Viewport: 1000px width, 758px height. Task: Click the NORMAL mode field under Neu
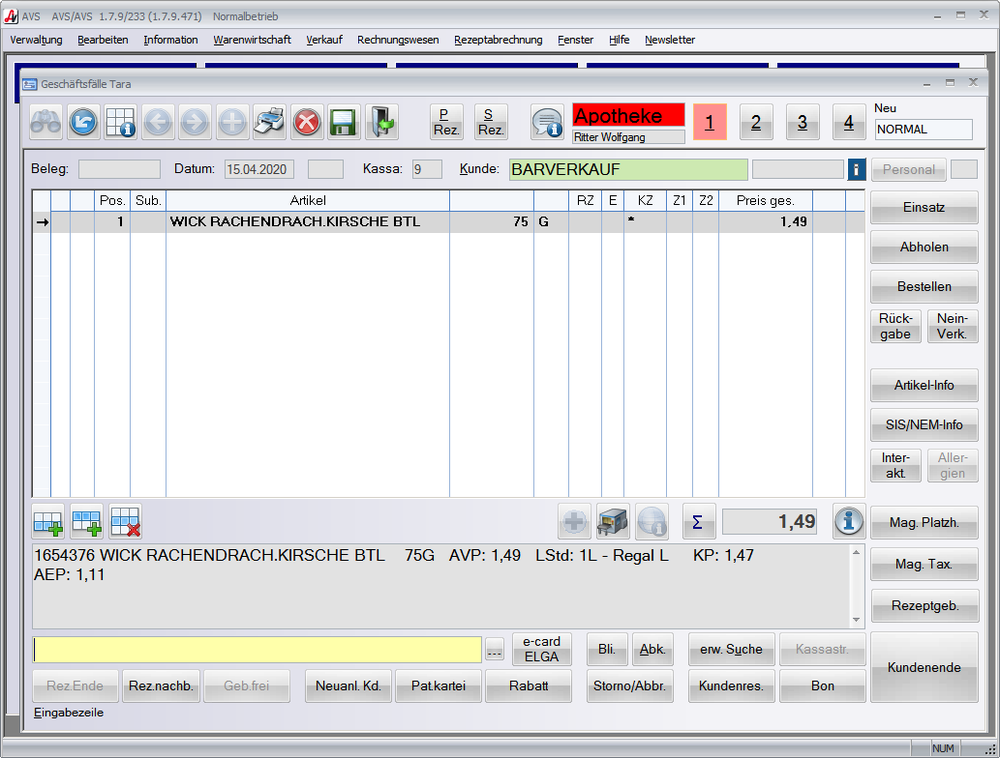click(922, 129)
